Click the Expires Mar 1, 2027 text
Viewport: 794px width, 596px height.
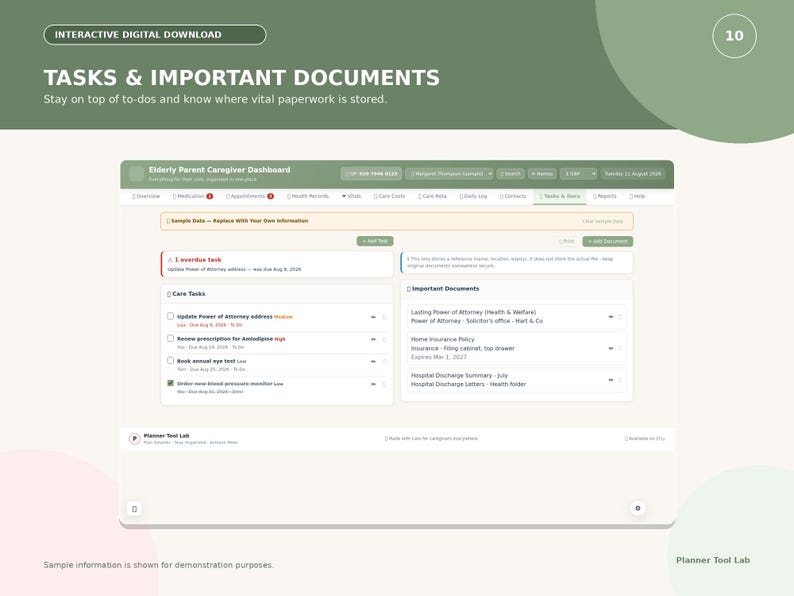tap(439, 357)
